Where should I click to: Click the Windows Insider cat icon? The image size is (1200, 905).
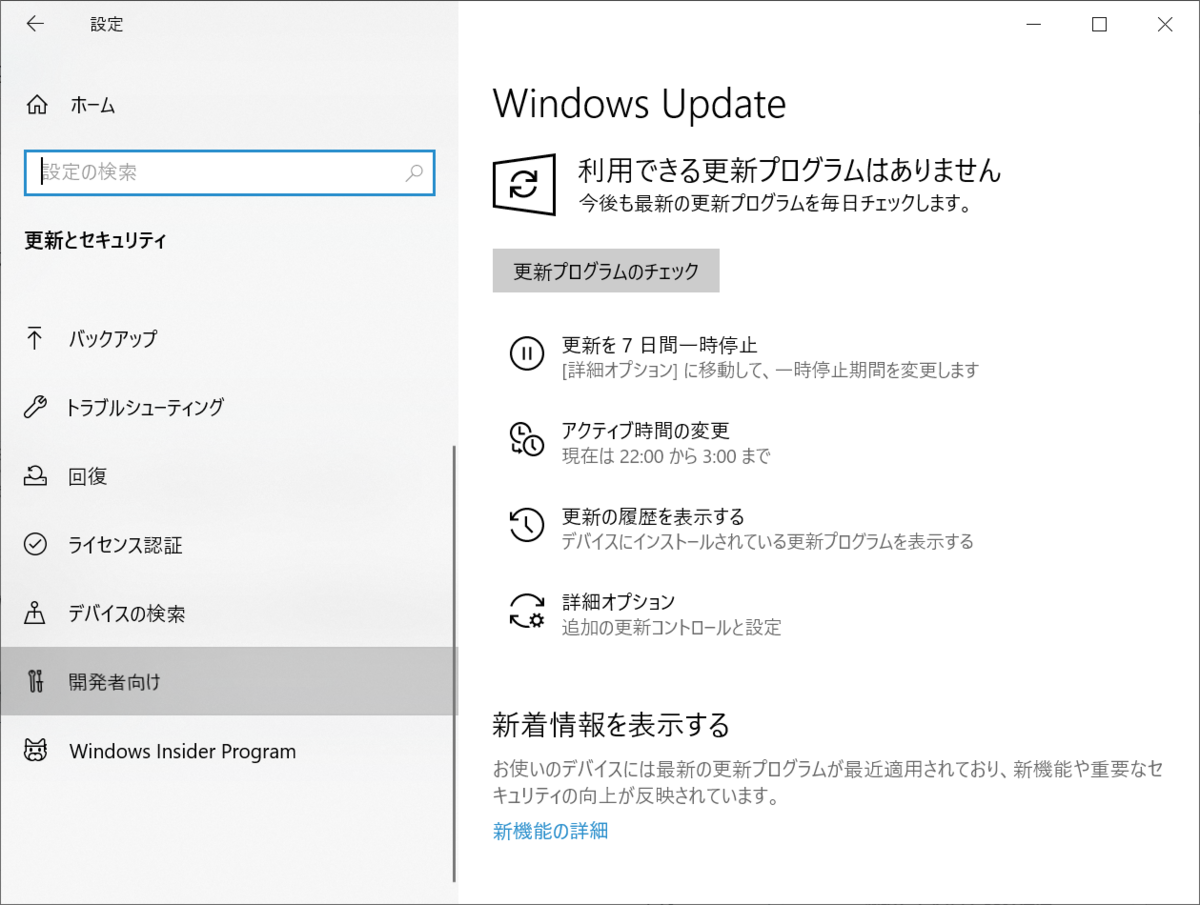(35, 751)
